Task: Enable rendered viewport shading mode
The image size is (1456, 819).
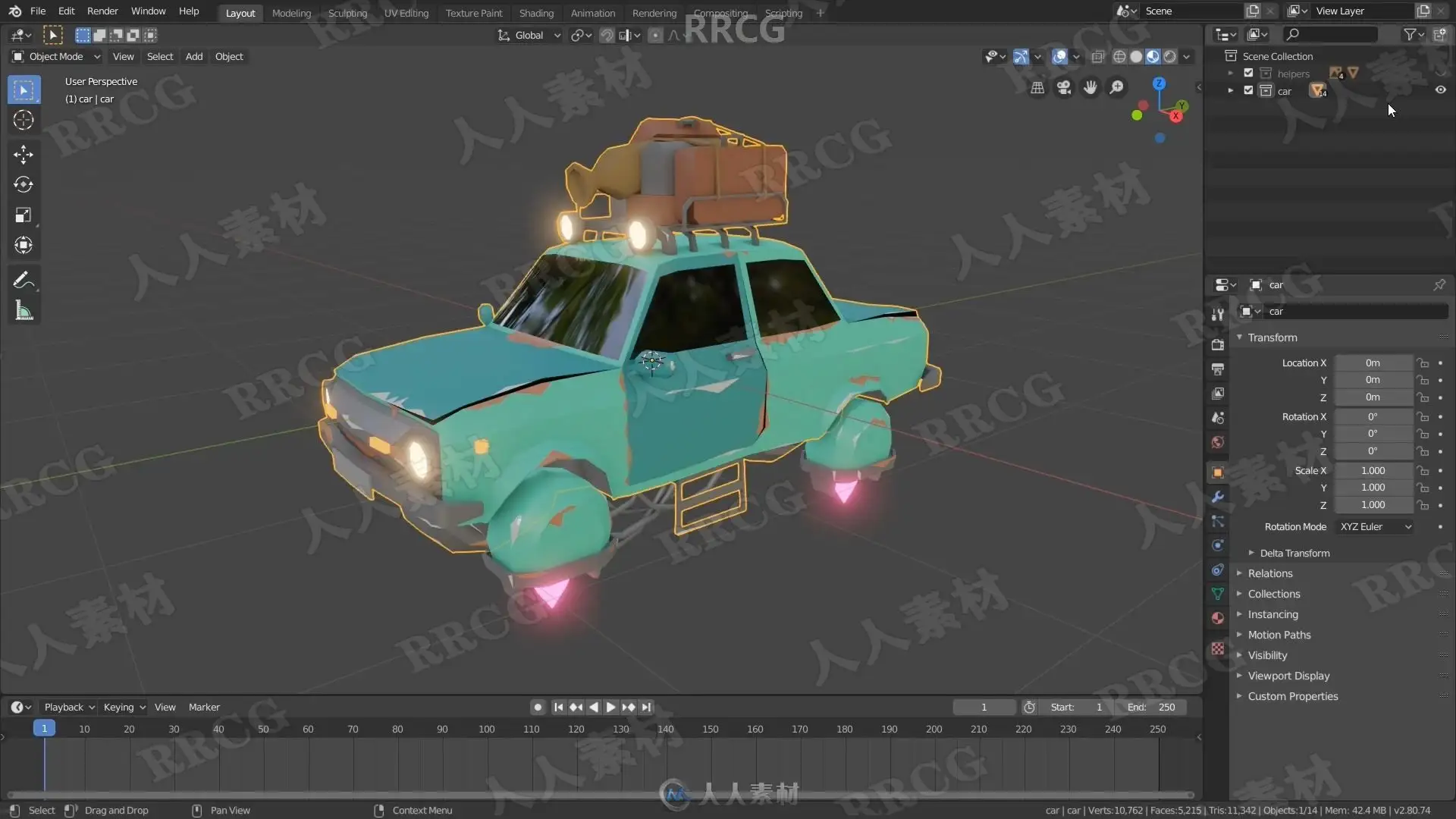Action: [x=1170, y=57]
